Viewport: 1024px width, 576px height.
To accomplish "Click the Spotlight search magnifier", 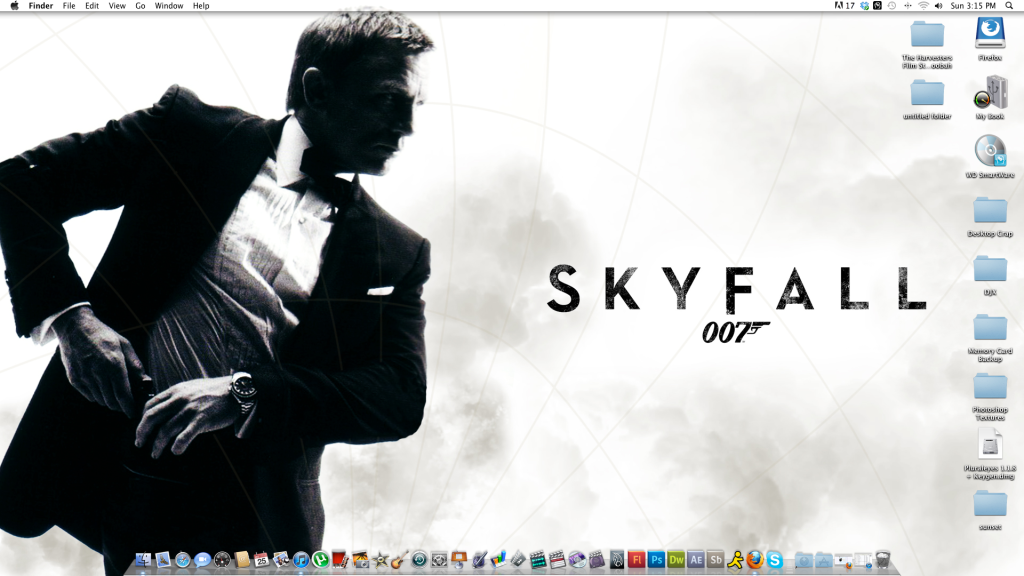I will pyautogui.click(x=1009, y=6).
